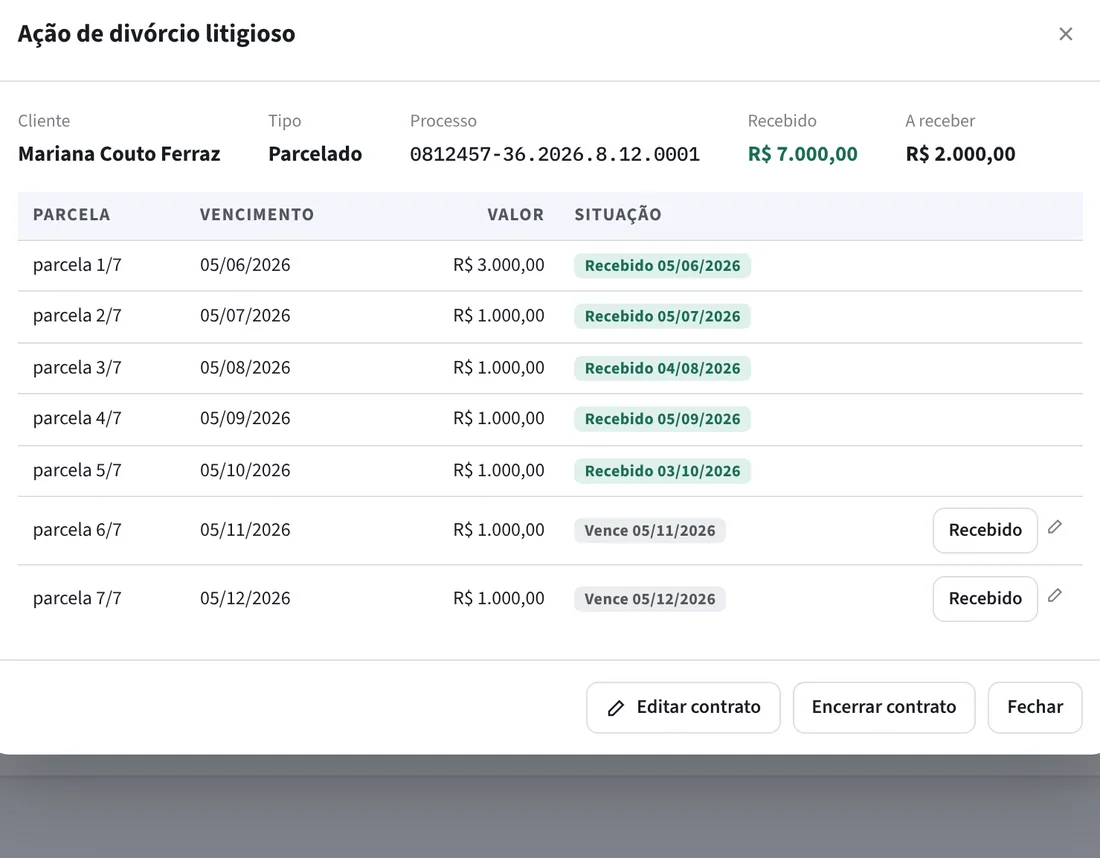The height and width of the screenshot is (858, 1100).
Task: Click the SITUAÇÃO column header
Action: [x=618, y=215]
